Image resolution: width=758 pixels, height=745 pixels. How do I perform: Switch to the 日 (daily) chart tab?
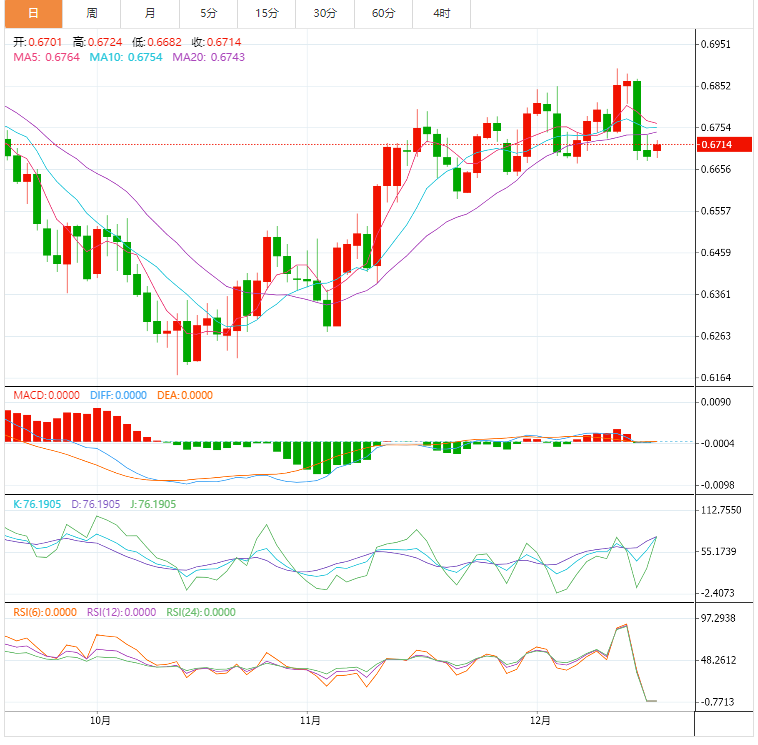point(33,13)
